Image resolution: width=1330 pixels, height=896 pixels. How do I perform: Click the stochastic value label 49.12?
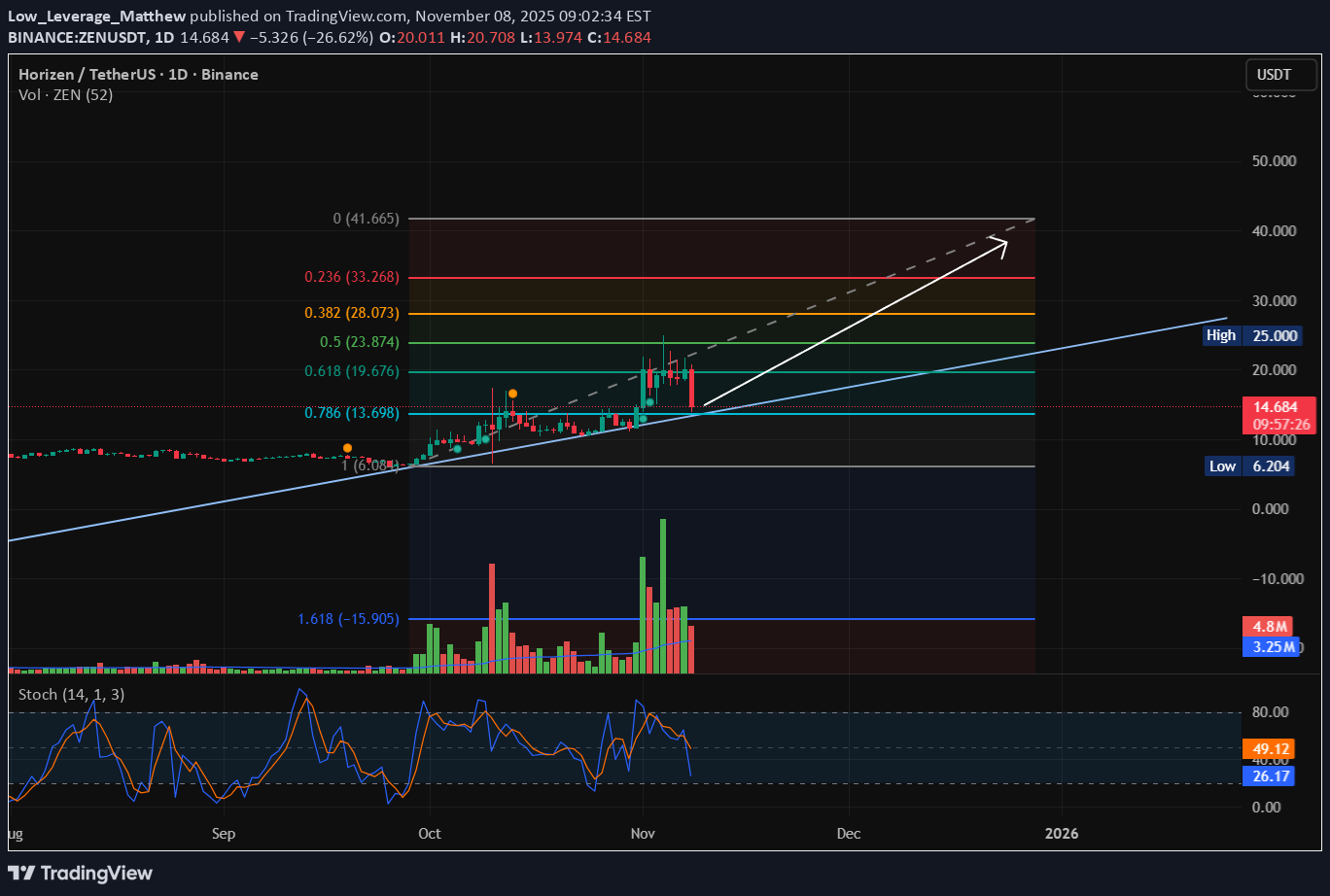1268,748
